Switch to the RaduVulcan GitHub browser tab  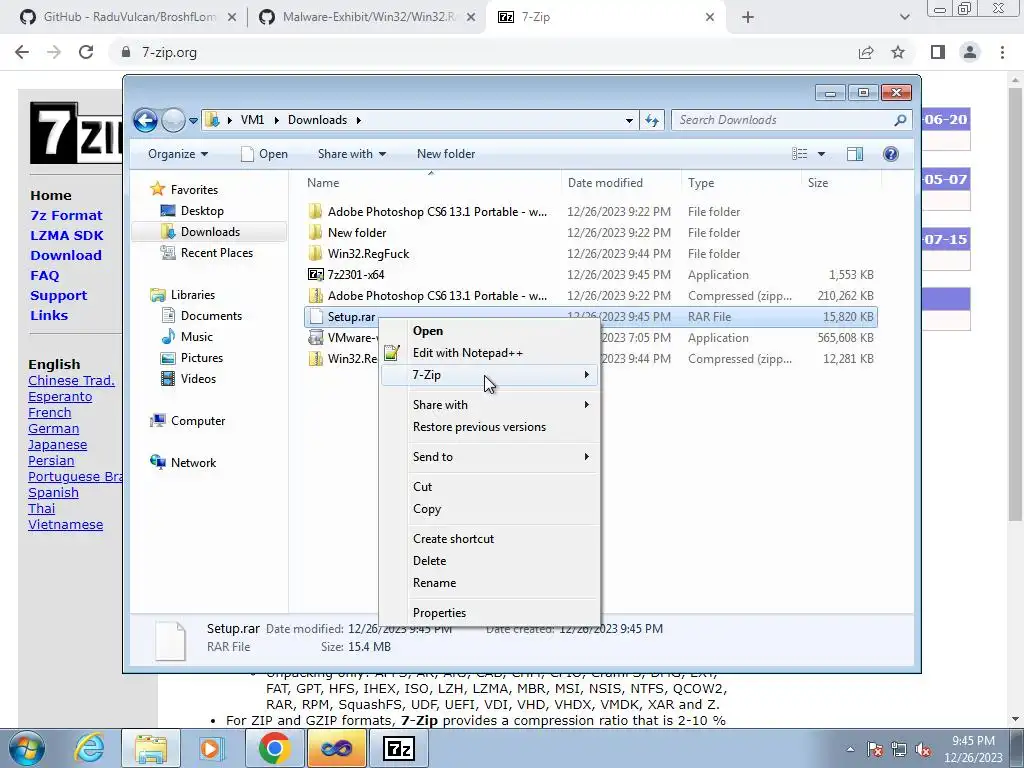coord(127,17)
